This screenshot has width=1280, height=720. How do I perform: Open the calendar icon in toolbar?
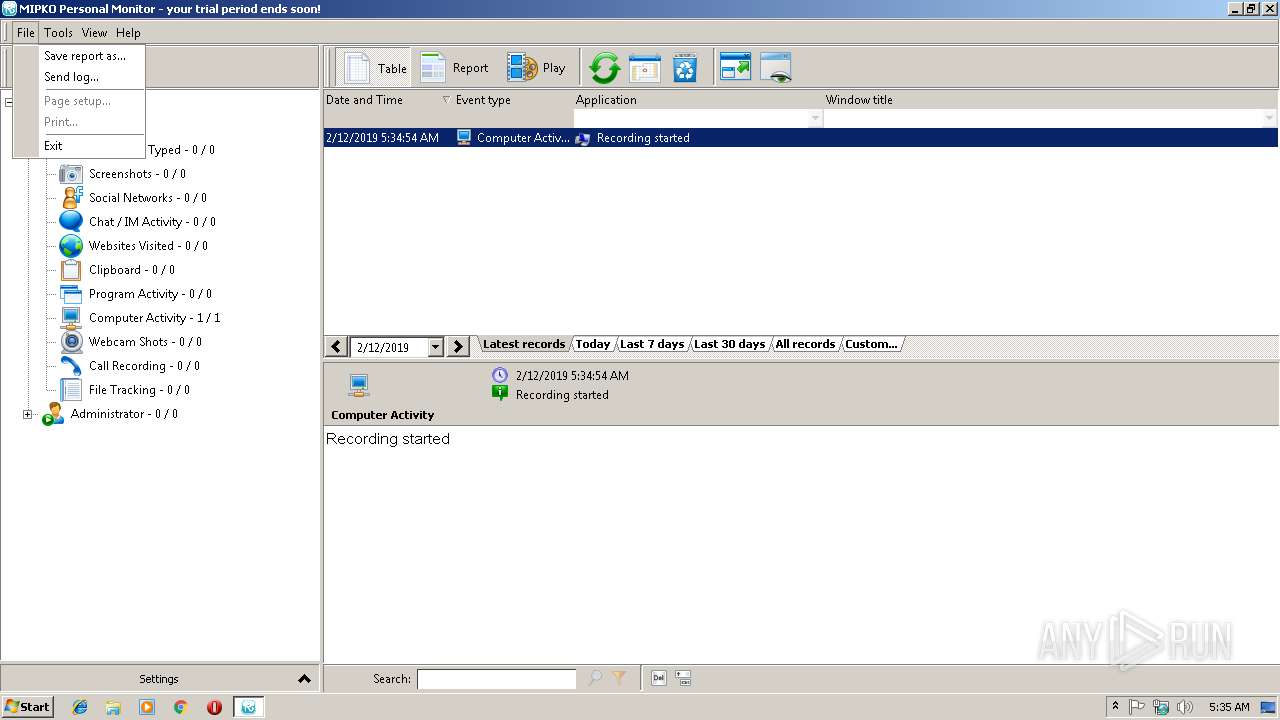[x=645, y=68]
